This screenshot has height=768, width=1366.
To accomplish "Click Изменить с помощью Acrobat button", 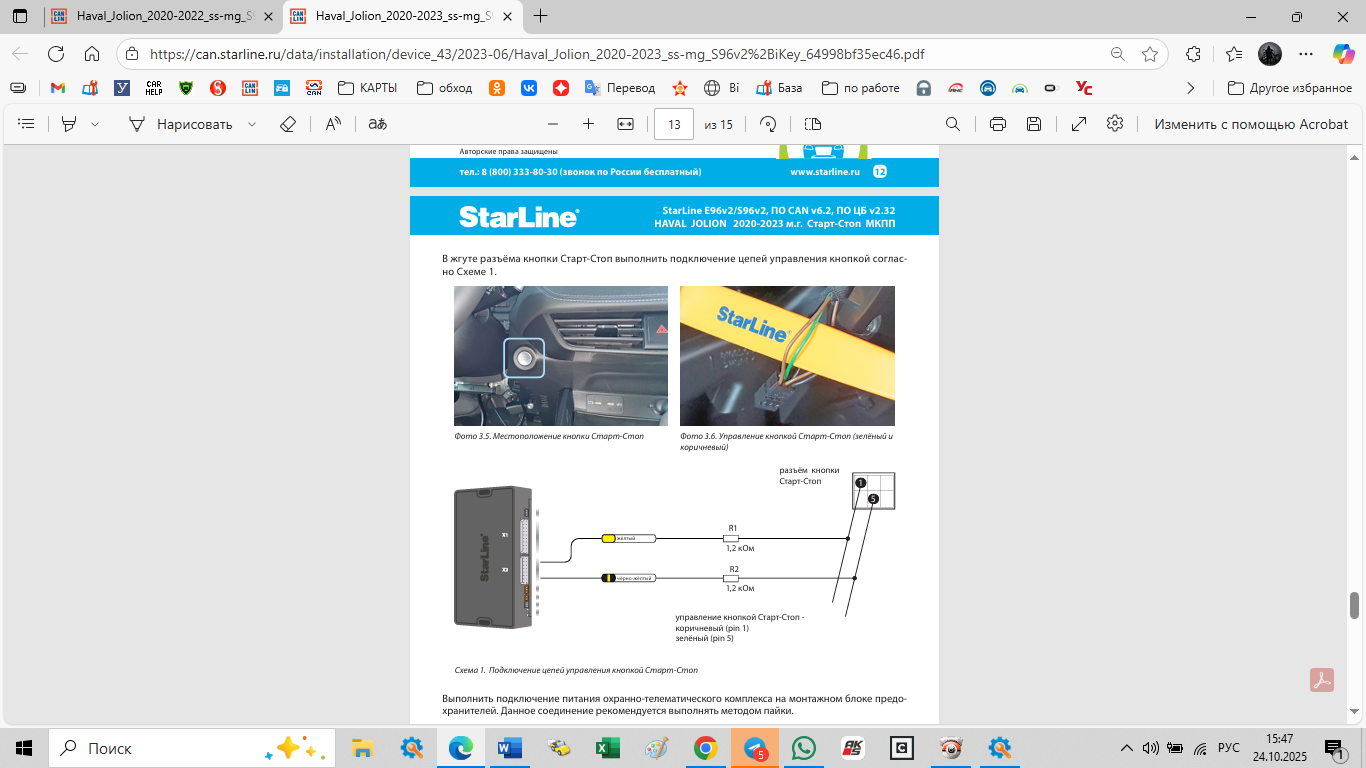I will point(1251,124).
